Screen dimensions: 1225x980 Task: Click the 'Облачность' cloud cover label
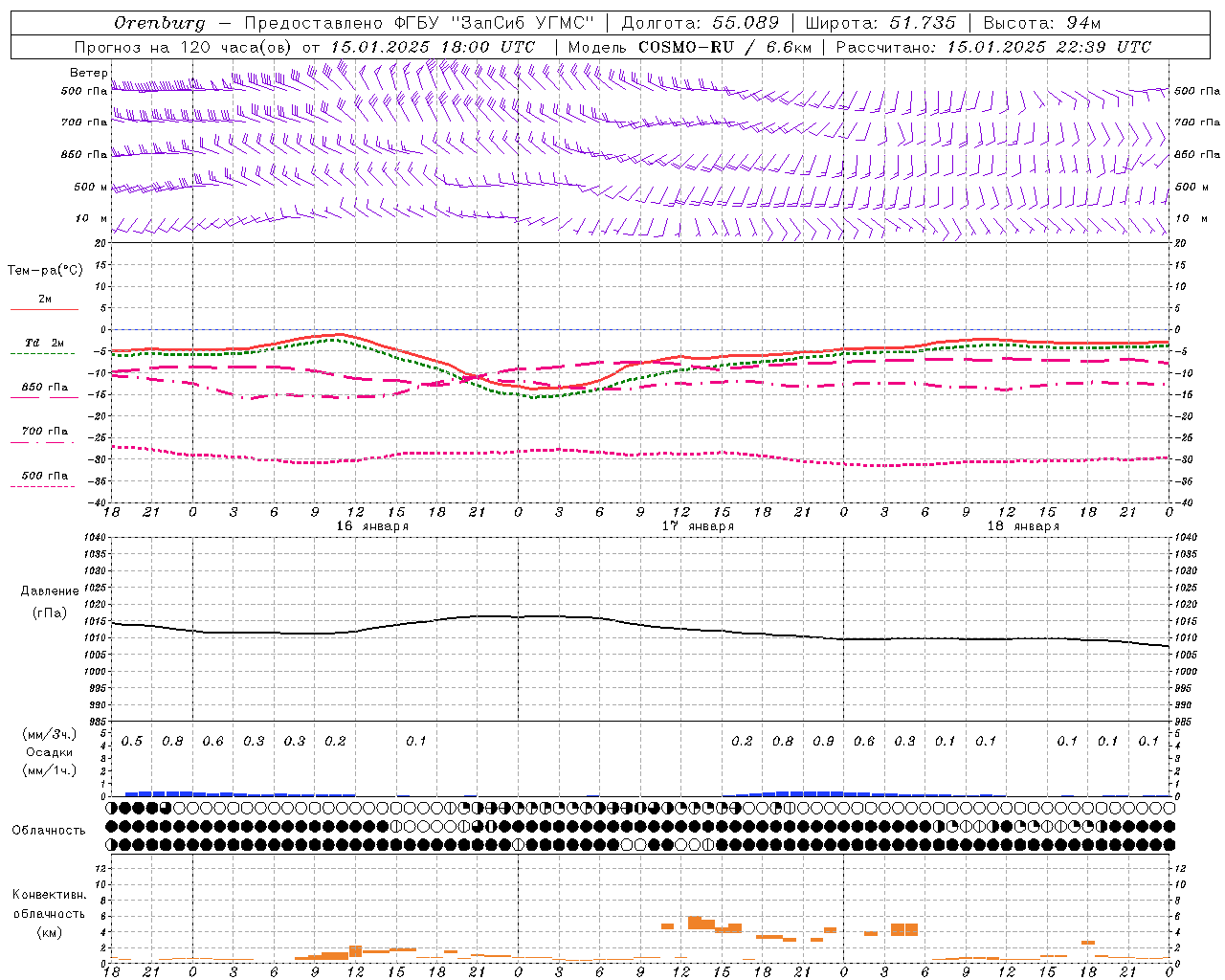(x=49, y=831)
